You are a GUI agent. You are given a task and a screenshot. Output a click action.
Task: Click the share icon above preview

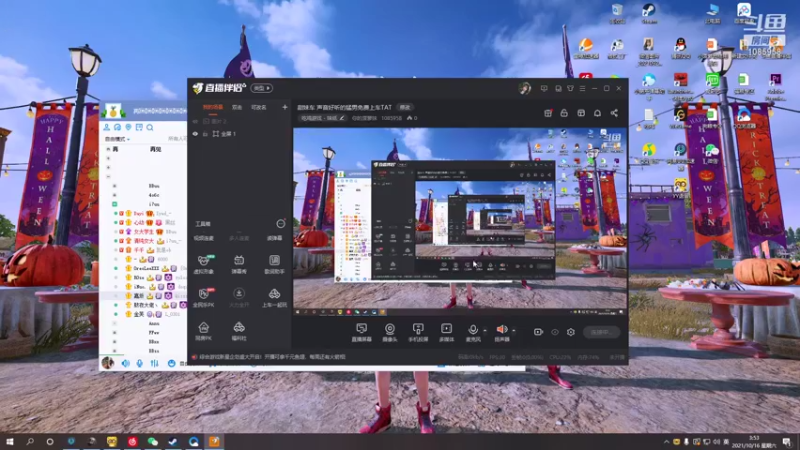pos(614,113)
